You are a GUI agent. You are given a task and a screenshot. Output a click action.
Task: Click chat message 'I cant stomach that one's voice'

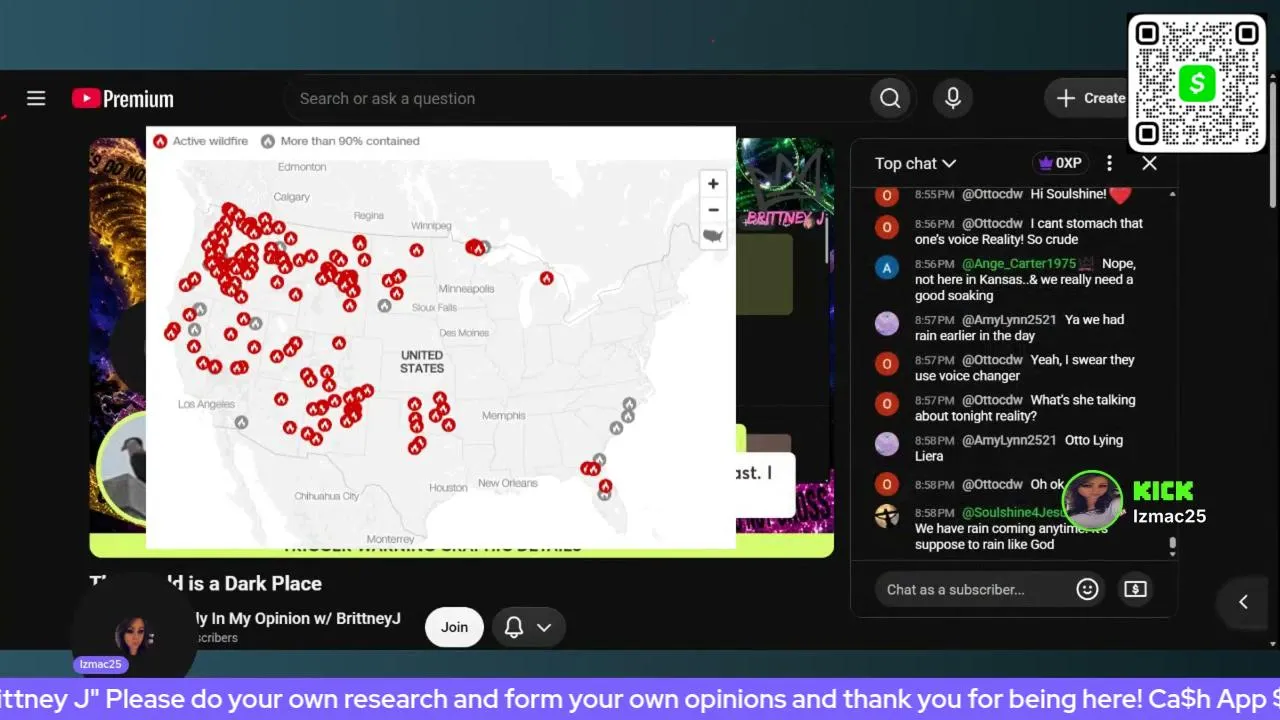(x=1029, y=231)
